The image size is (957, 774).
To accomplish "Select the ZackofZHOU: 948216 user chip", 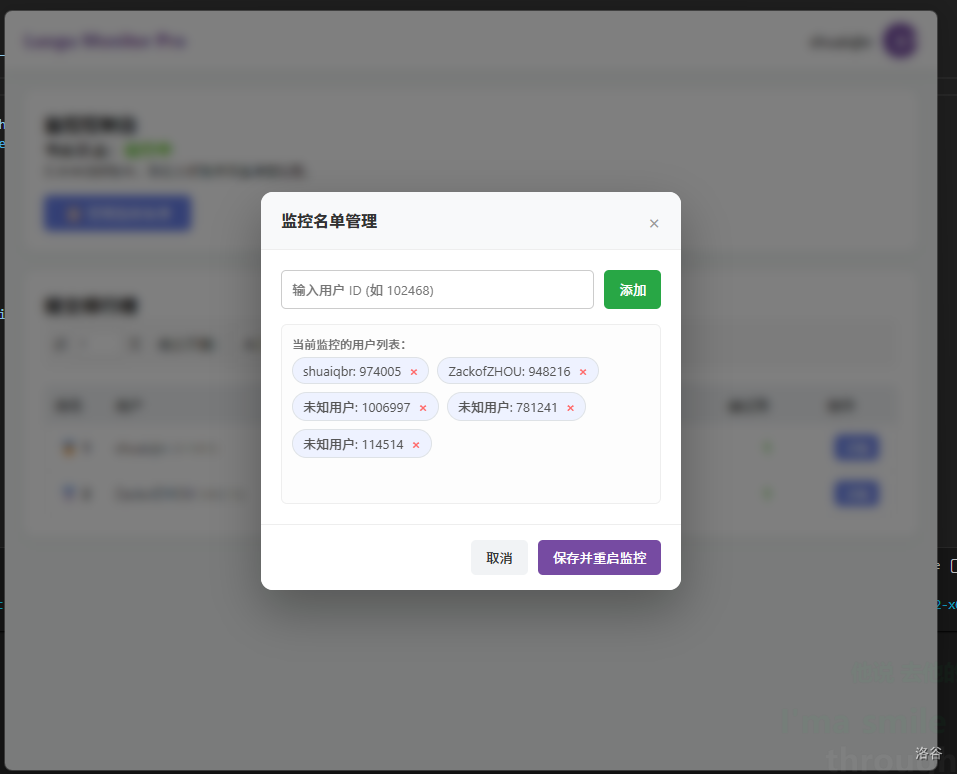I will click(509, 371).
